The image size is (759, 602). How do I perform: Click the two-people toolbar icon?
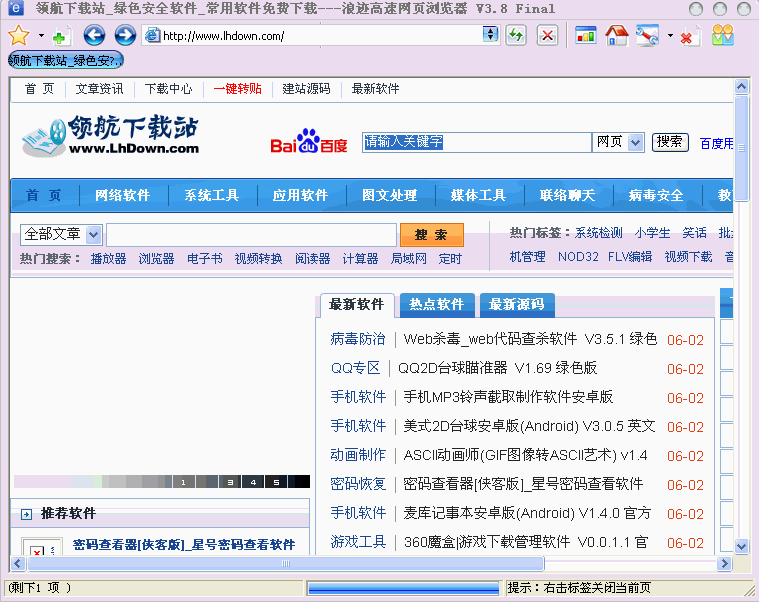coord(723,35)
